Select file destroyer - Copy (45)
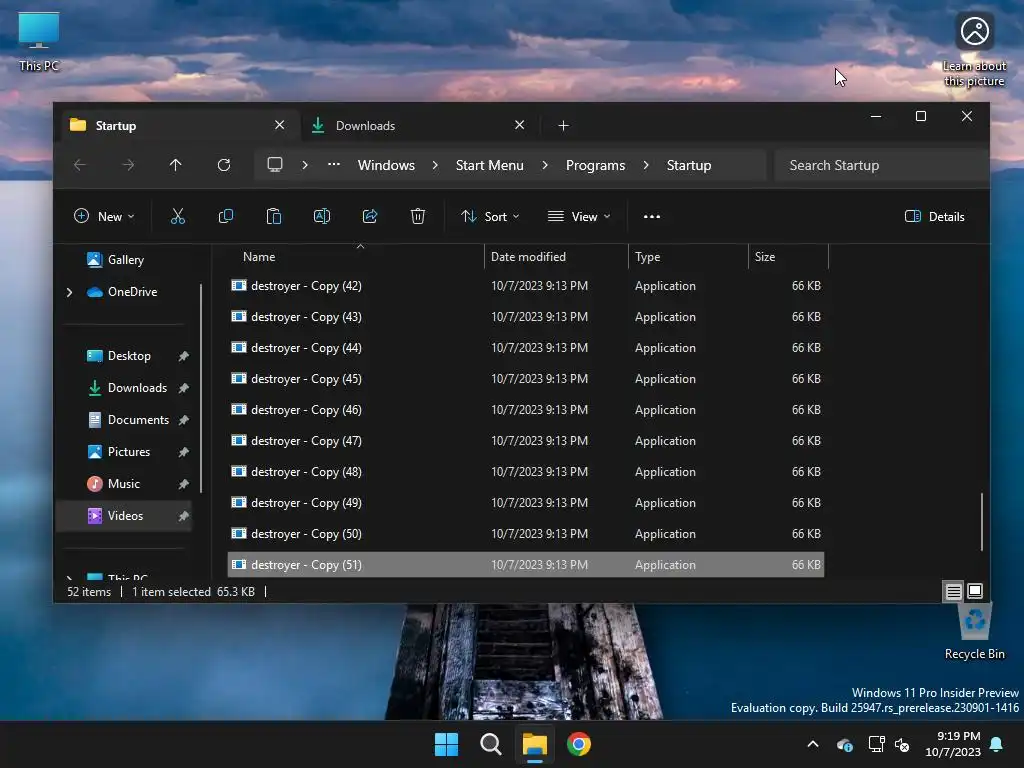Viewport: 1024px width, 768px height. click(526, 379)
